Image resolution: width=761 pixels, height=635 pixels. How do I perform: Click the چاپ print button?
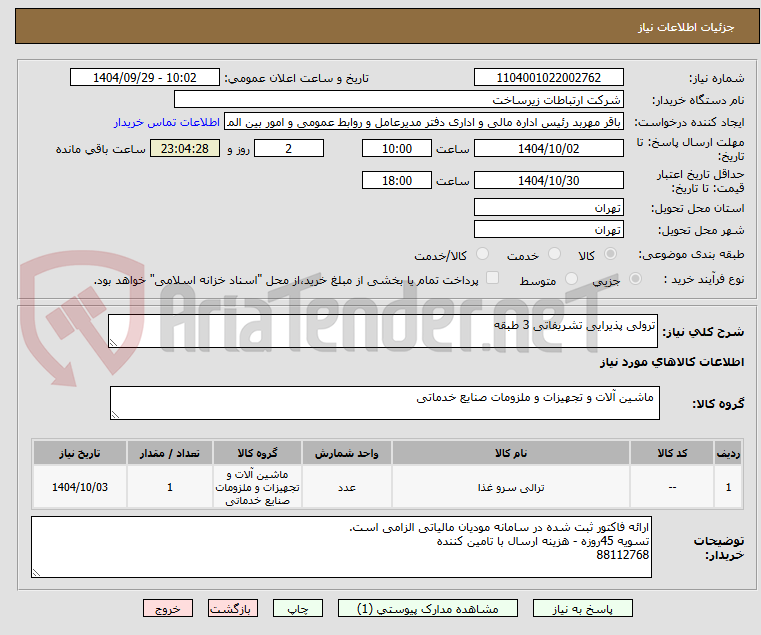pos(298,608)
